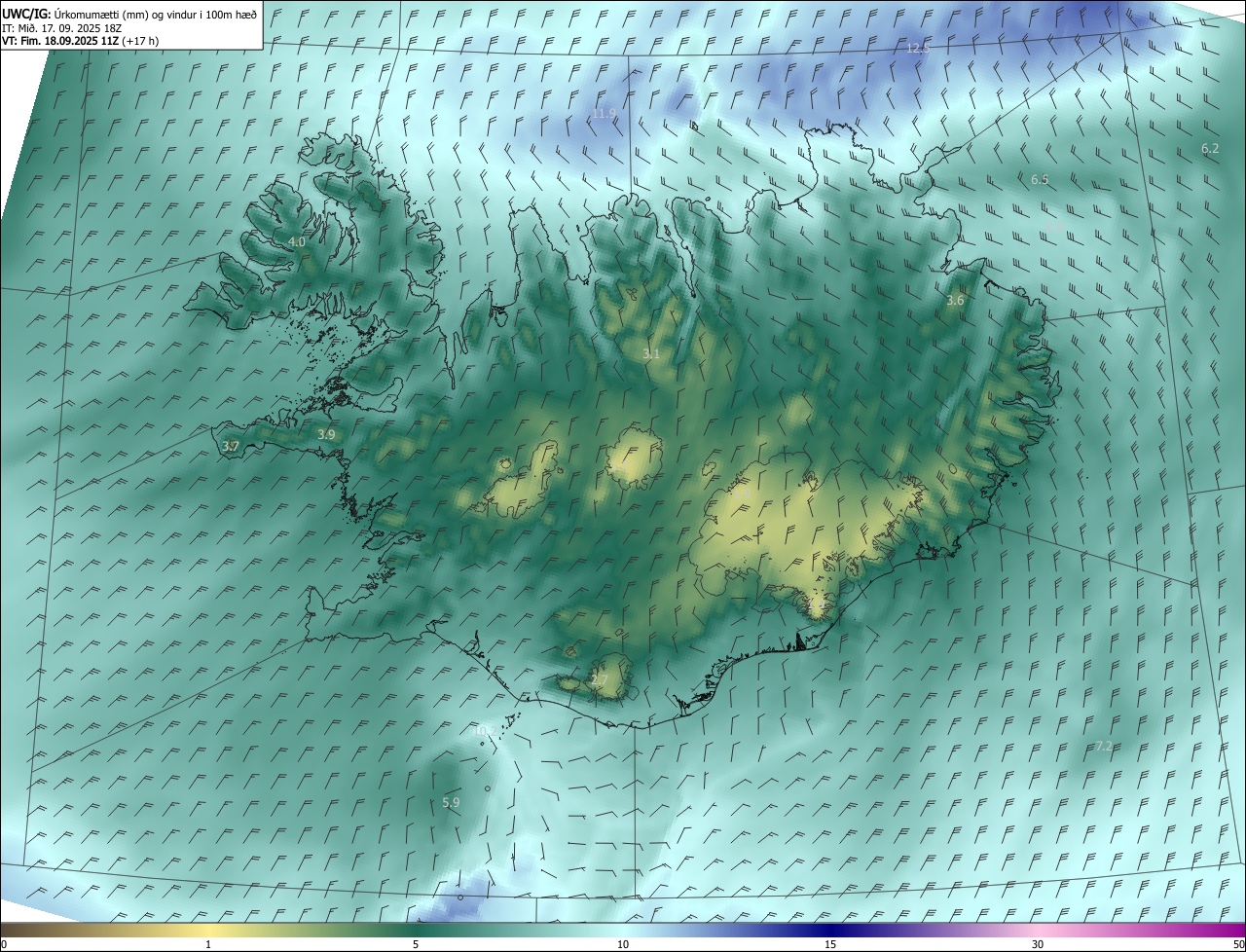1246x952 pixels.
Task: Click the 10 tick on the color scale
Action: (x=623, y=944)
